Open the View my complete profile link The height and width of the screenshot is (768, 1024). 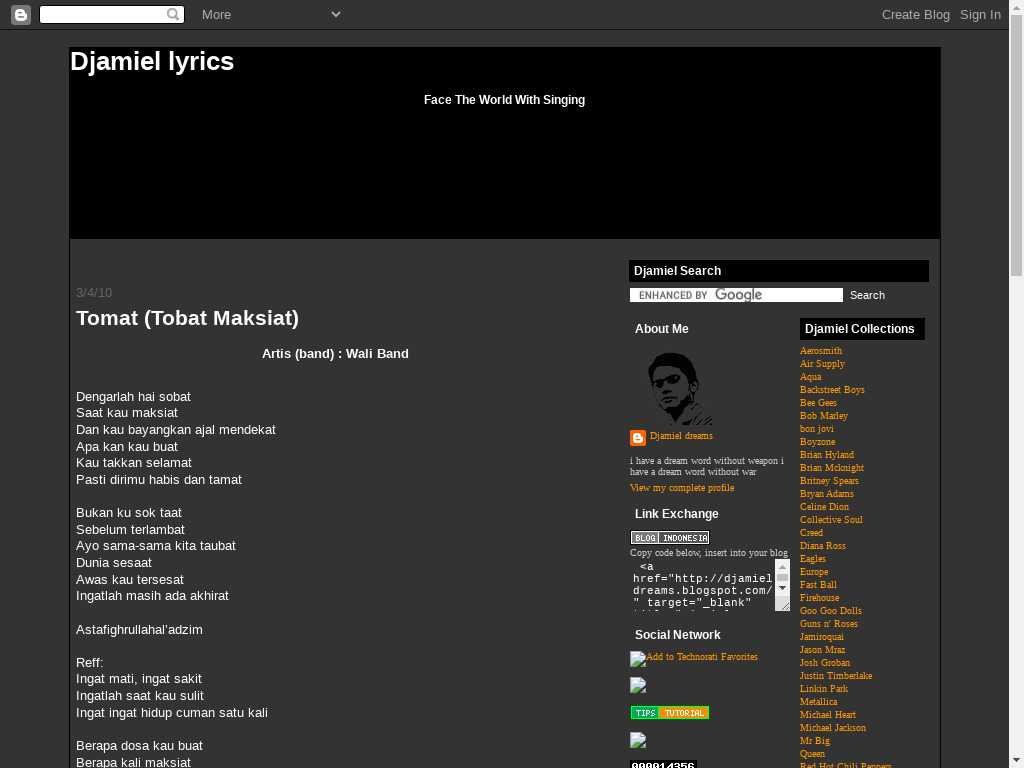point(681,488)
